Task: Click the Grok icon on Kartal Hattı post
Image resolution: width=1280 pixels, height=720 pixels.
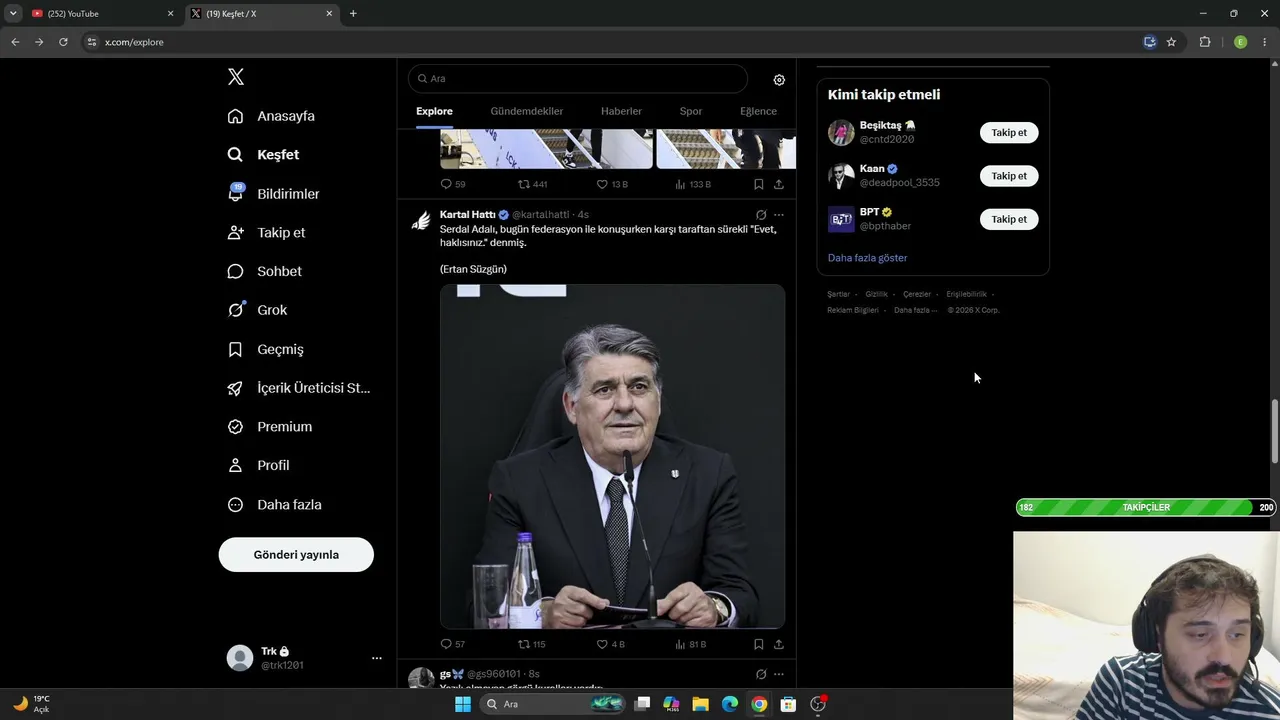Action: (761, 215)
